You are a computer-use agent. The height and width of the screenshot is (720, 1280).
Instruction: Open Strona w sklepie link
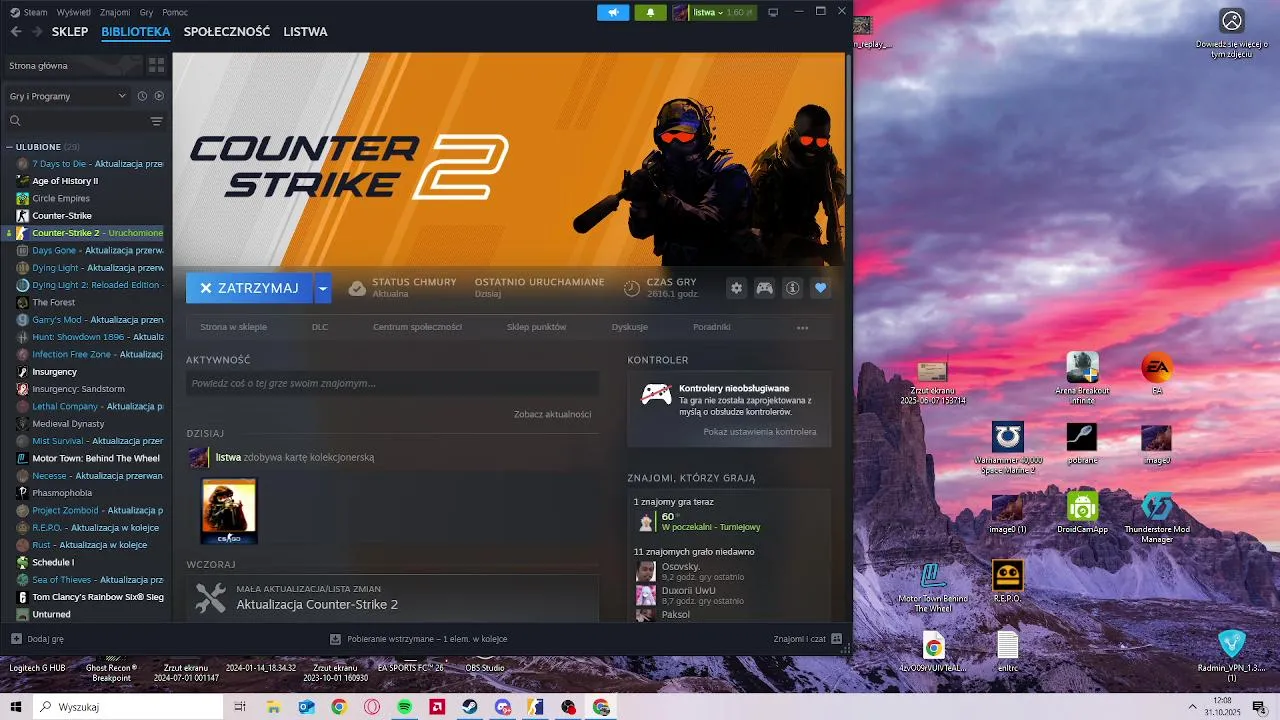233,327
